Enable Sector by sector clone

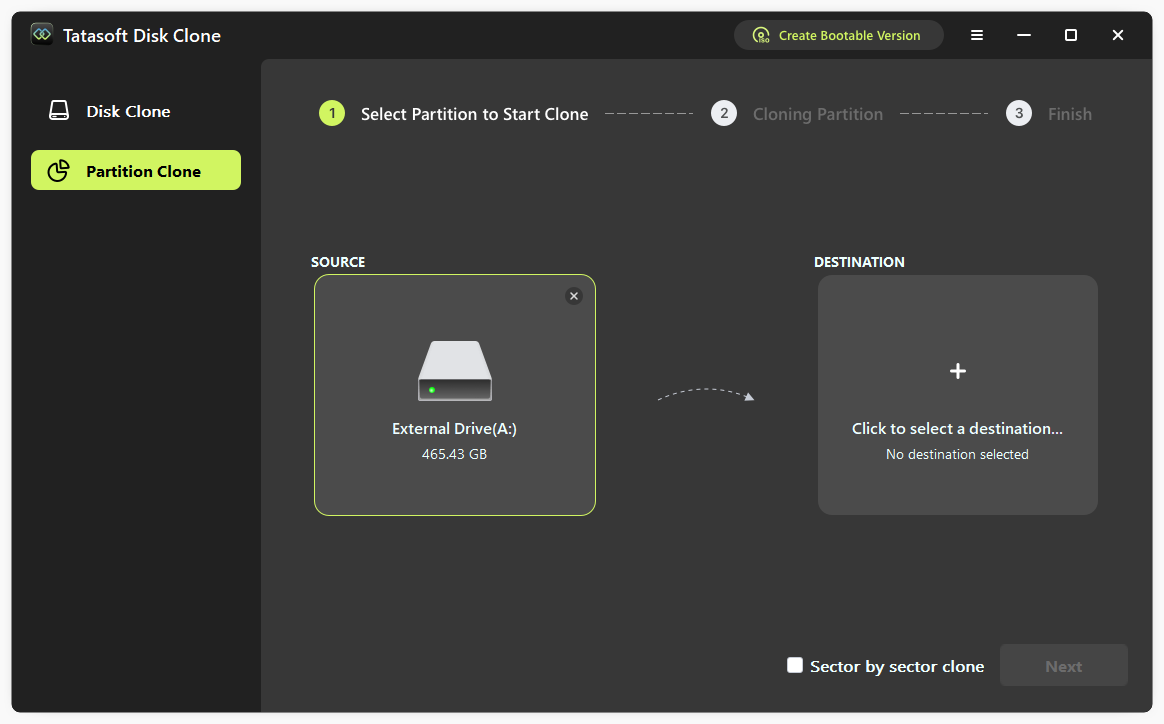[x=795, y=664]
